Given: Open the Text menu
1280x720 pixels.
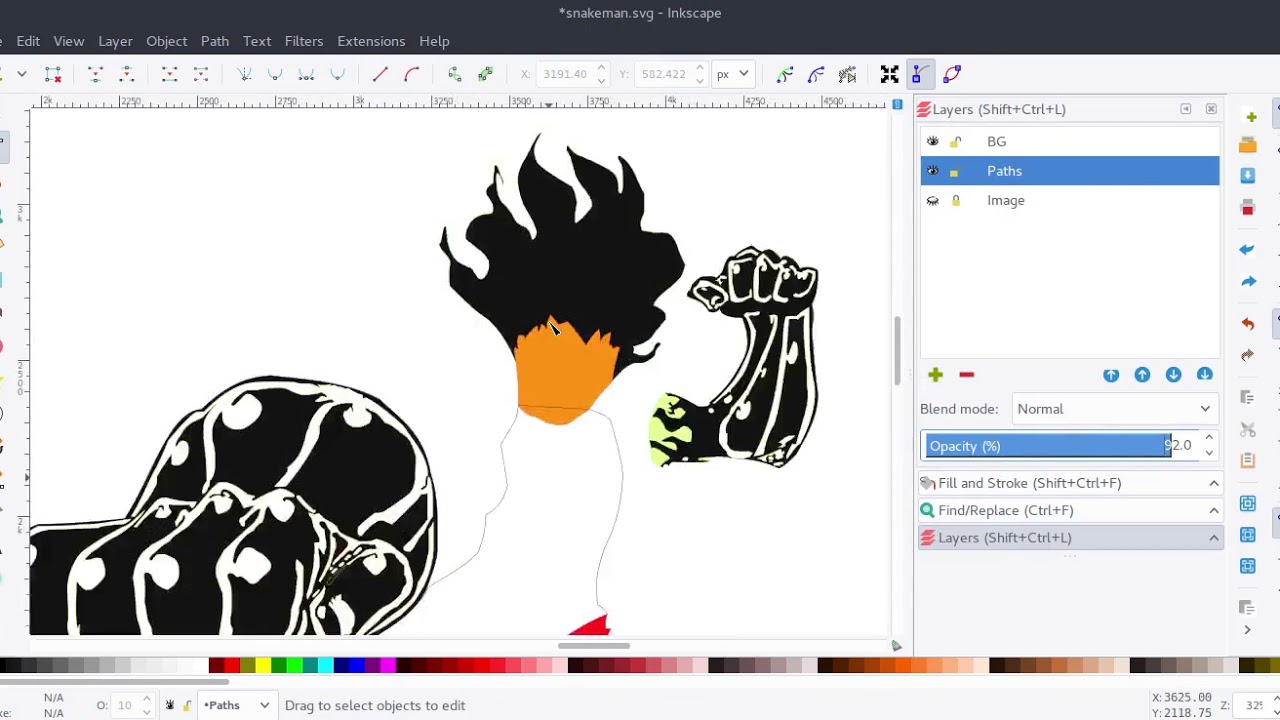Looking at the screenshot, I should (x=257, y=41).
